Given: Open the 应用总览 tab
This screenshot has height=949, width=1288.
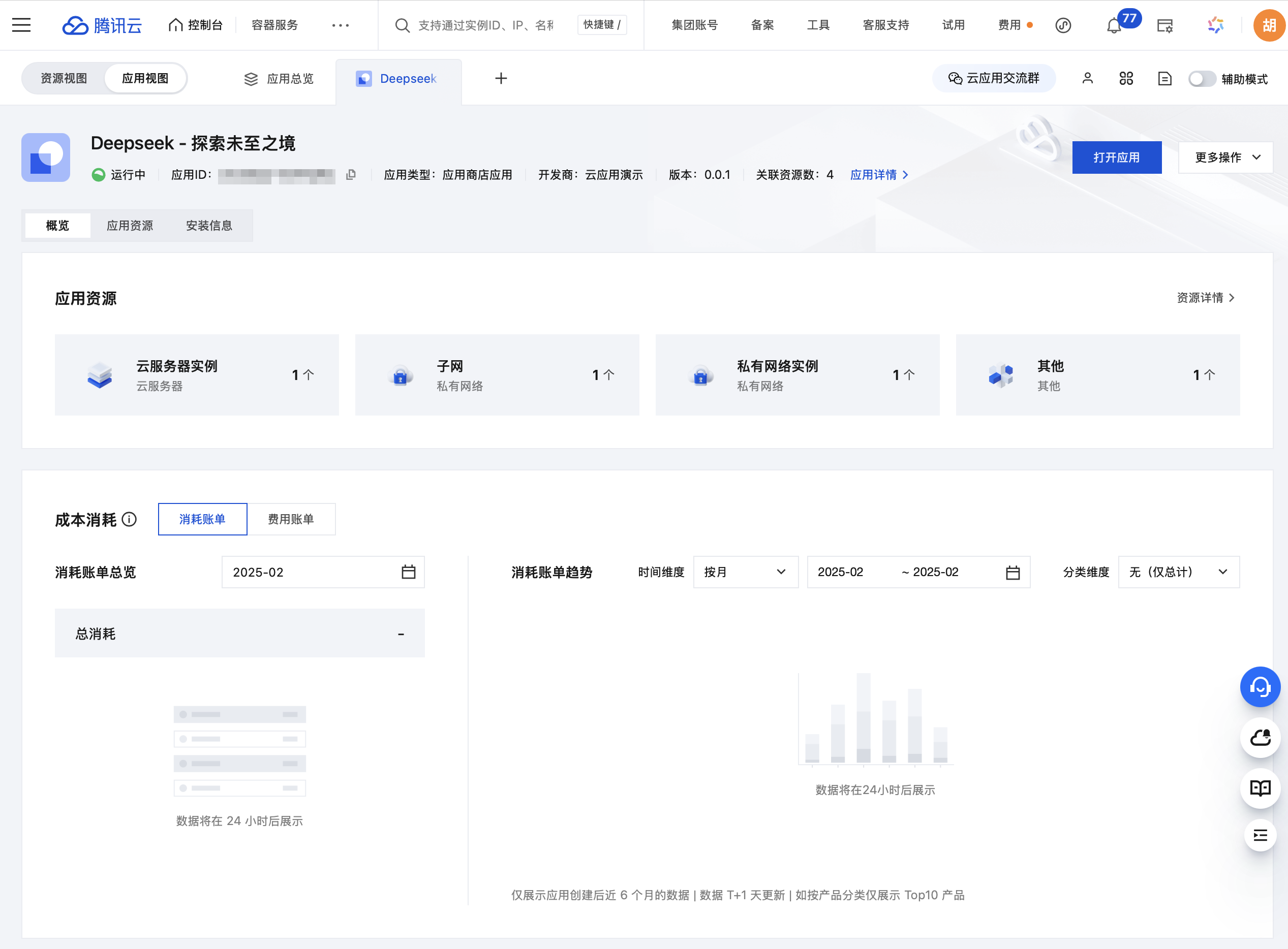Looking at the screenshot, I should point(280,78).
